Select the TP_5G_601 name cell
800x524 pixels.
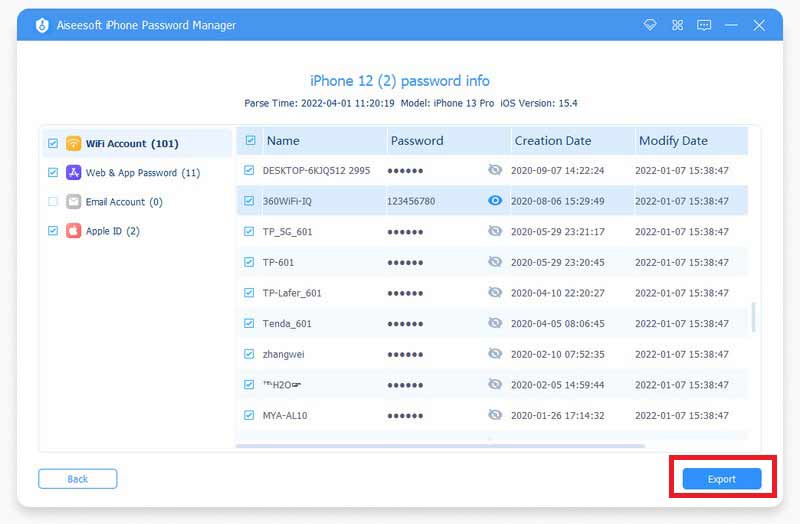[x=287, y=232]
